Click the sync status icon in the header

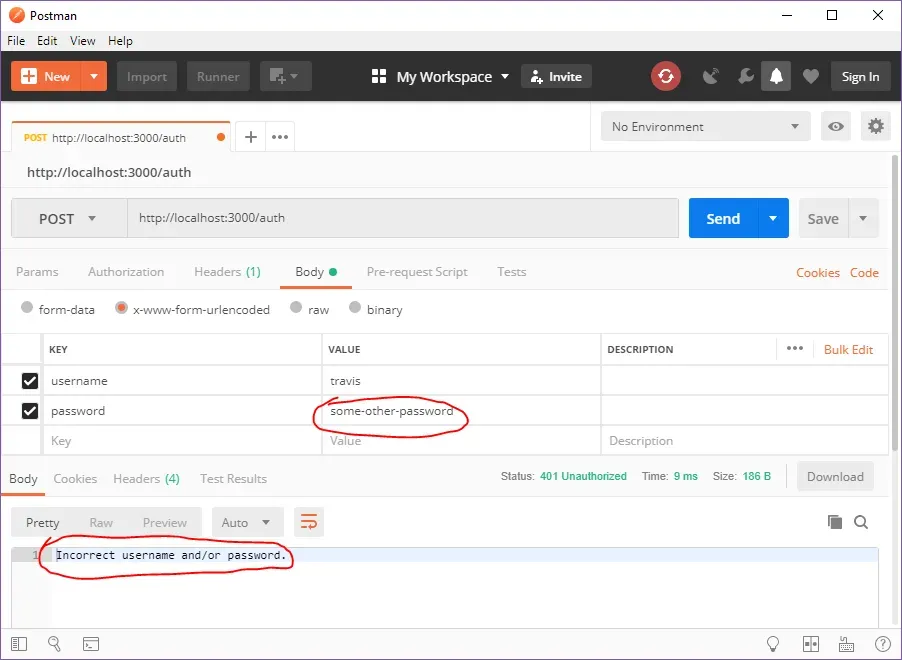666,76
